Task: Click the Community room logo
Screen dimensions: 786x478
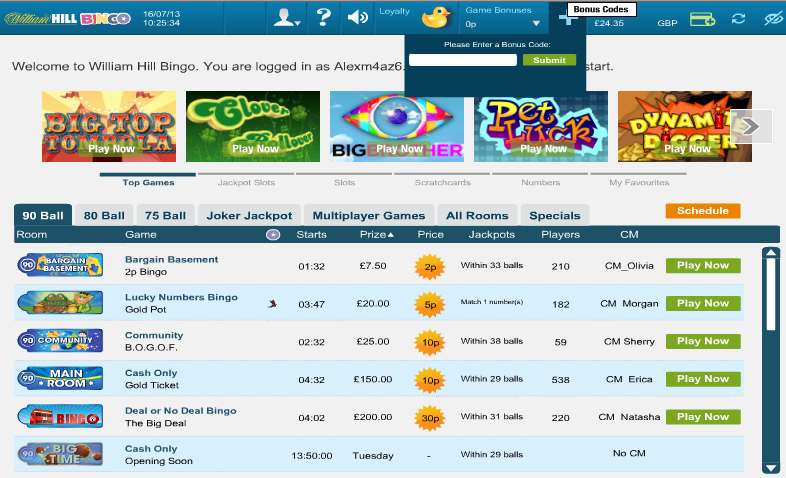Action: click(60, 341)
